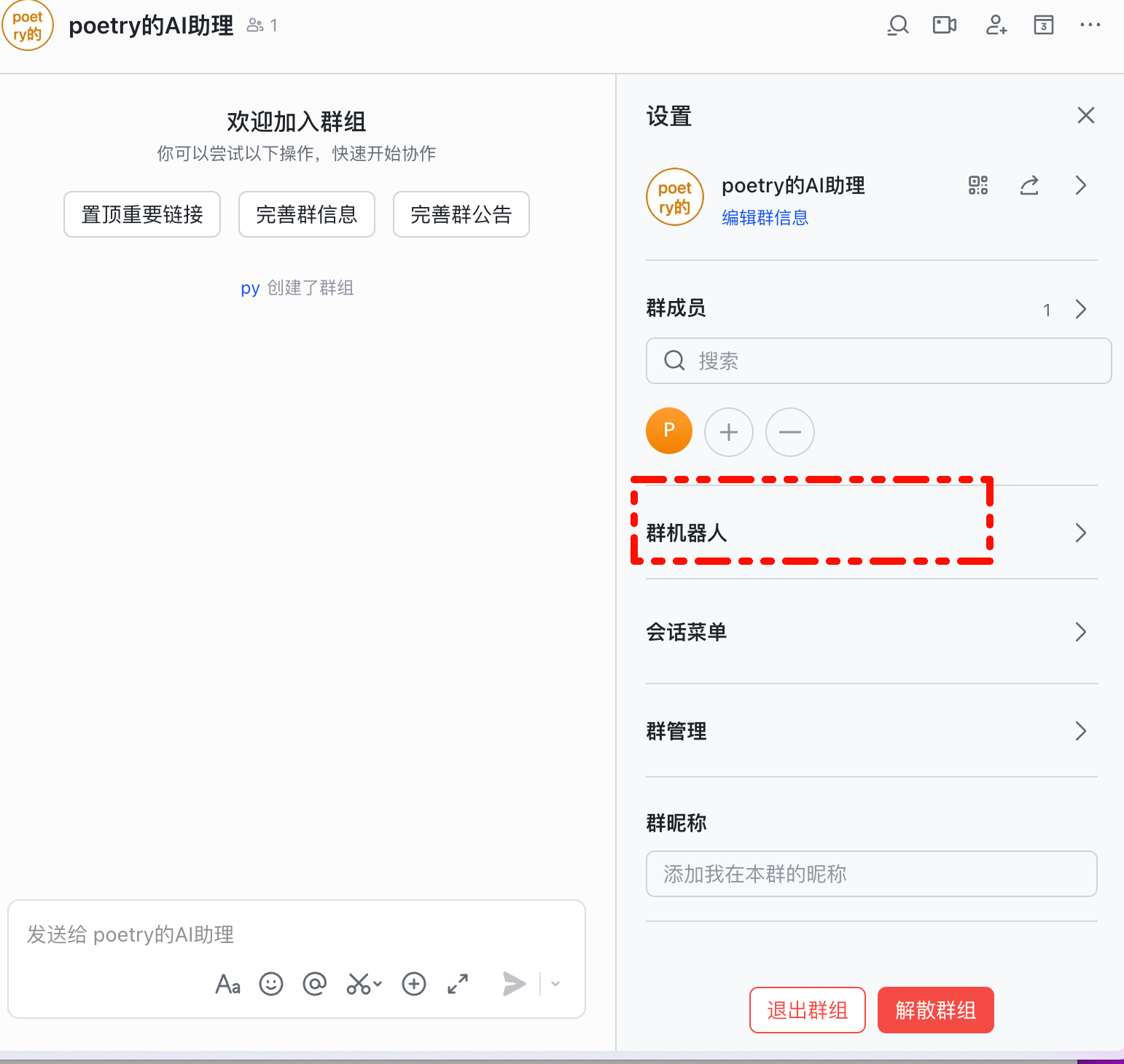Start a video meeting from header
Screen dimensions: 1124x1064
pyautogui.click(x=945, y=26)
